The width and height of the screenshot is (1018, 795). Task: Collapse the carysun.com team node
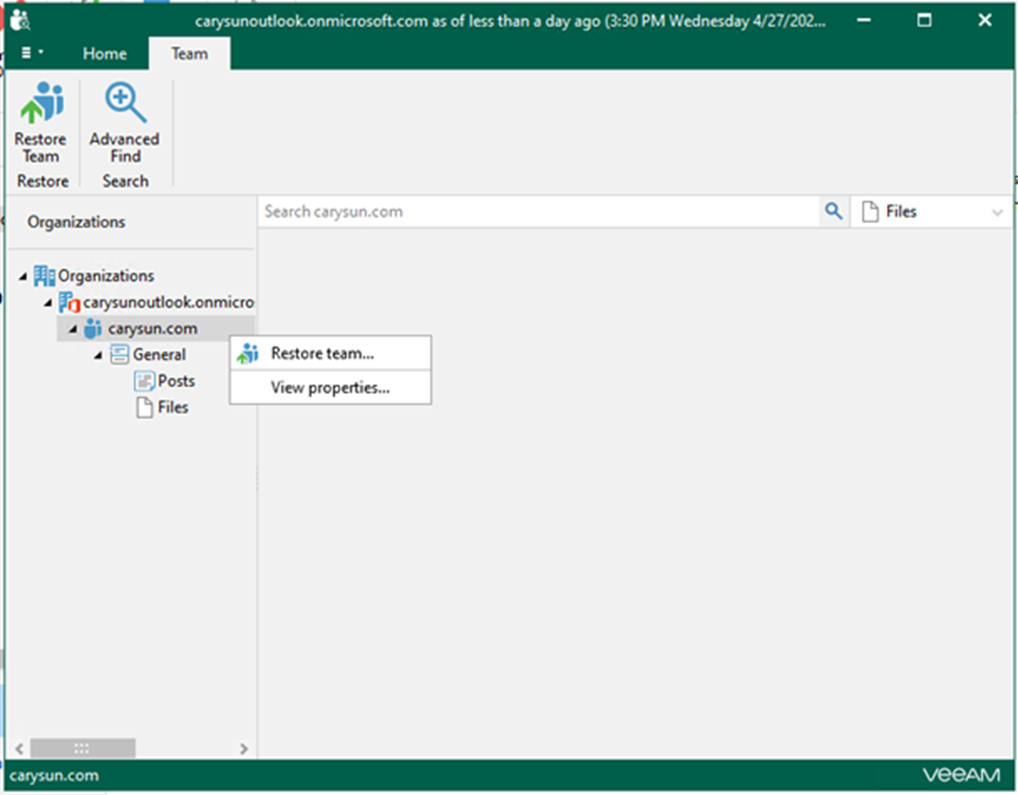click(73, 329)
